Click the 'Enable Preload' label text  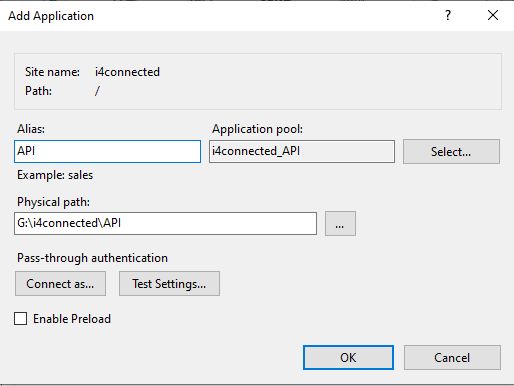click(x=72, y=319)
